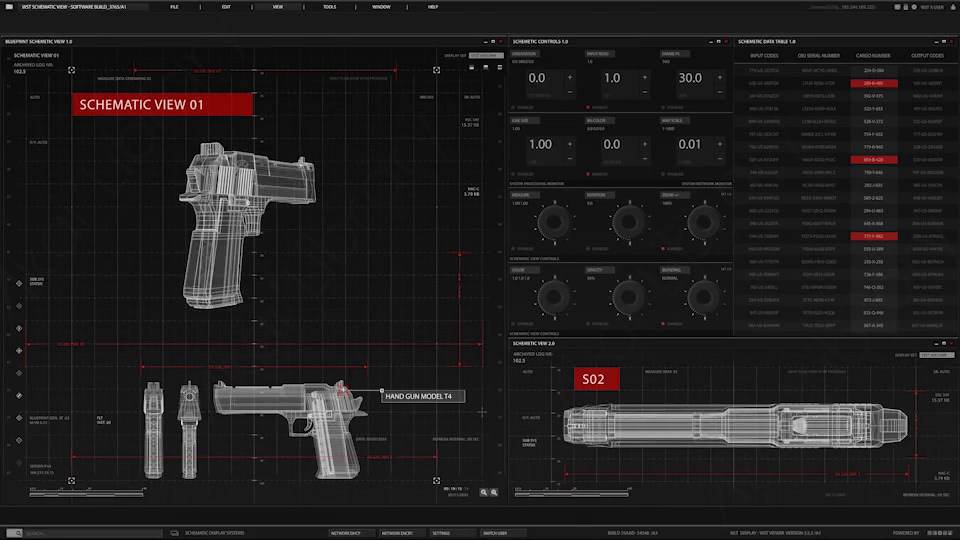This screenshot has width=960, height=540.
Task: Increase the Map Scale value with plus
Action: pos(720,144)
